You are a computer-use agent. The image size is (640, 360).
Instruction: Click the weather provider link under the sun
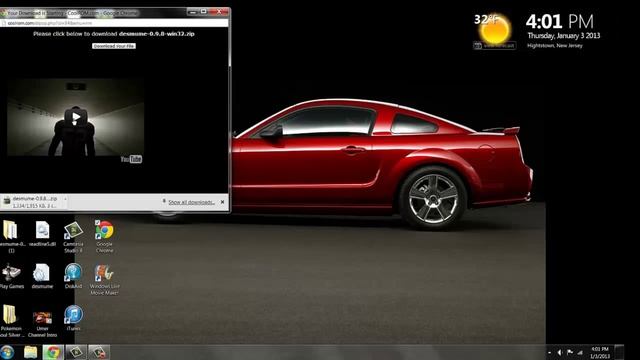(494, 46)
